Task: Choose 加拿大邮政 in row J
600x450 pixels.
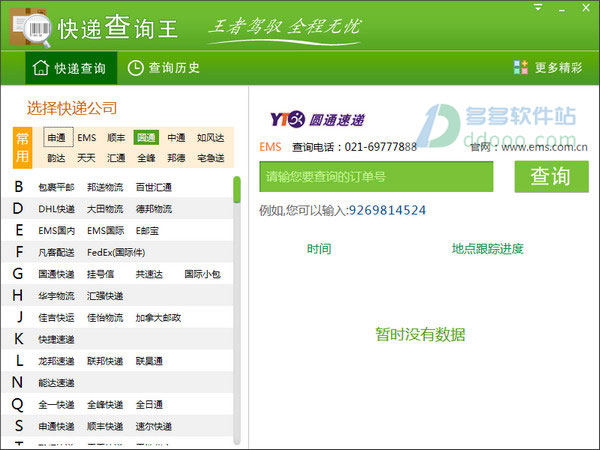Action: pos(158,318)
